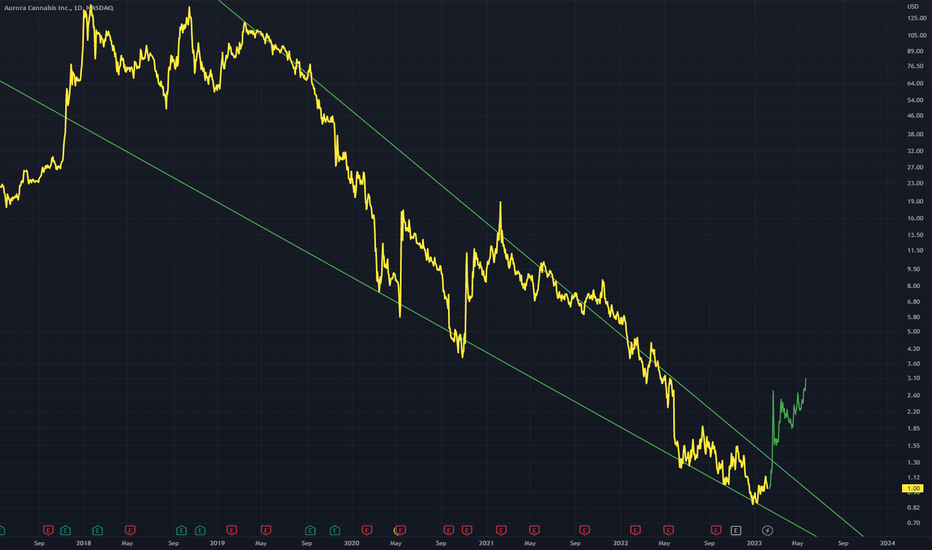The width and height of the screenshot is (932, 550).
Task: Open green earnings marker just before 2020 label
Action: [335, 530]
